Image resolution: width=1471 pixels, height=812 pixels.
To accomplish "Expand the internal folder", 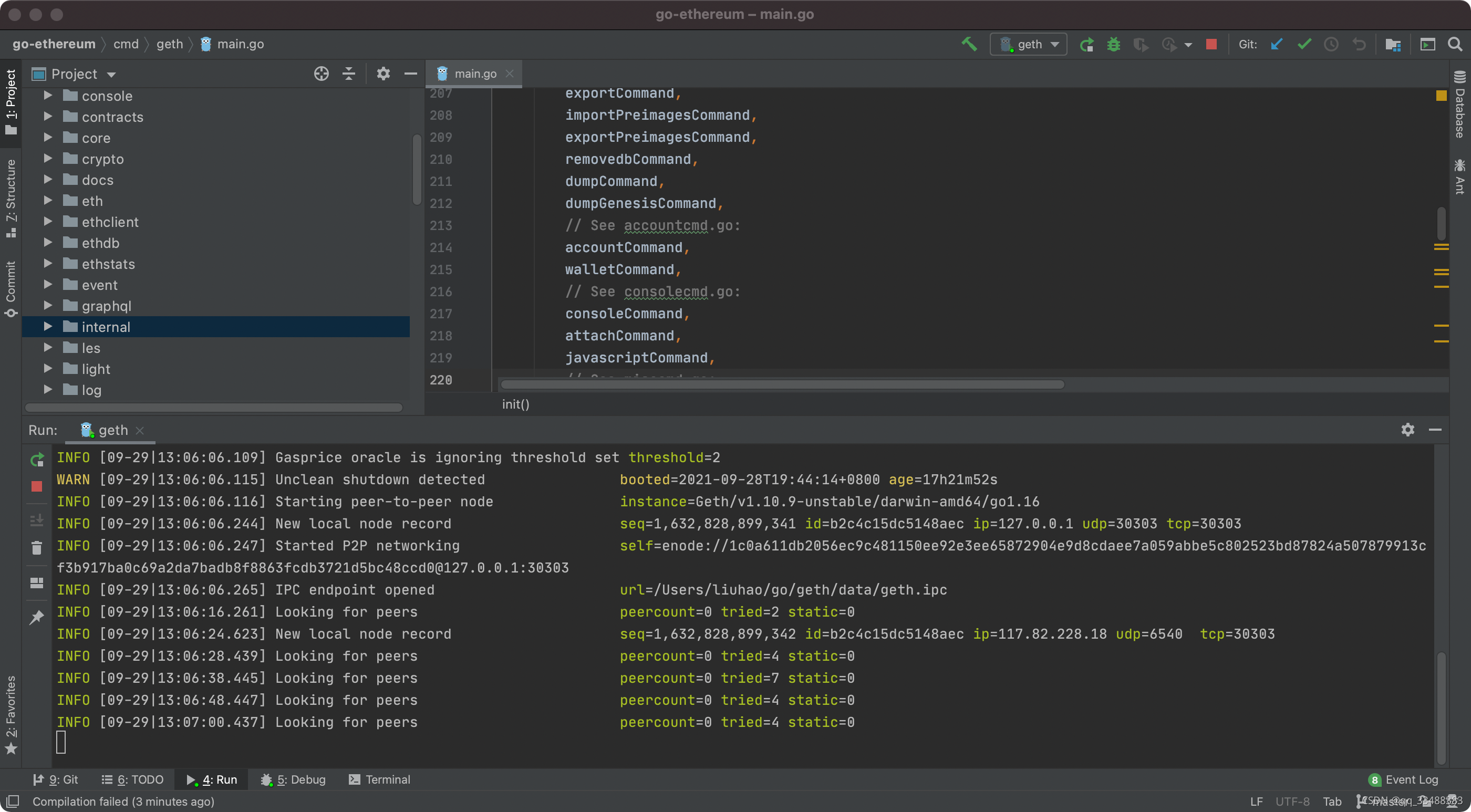I will (48, 327).
